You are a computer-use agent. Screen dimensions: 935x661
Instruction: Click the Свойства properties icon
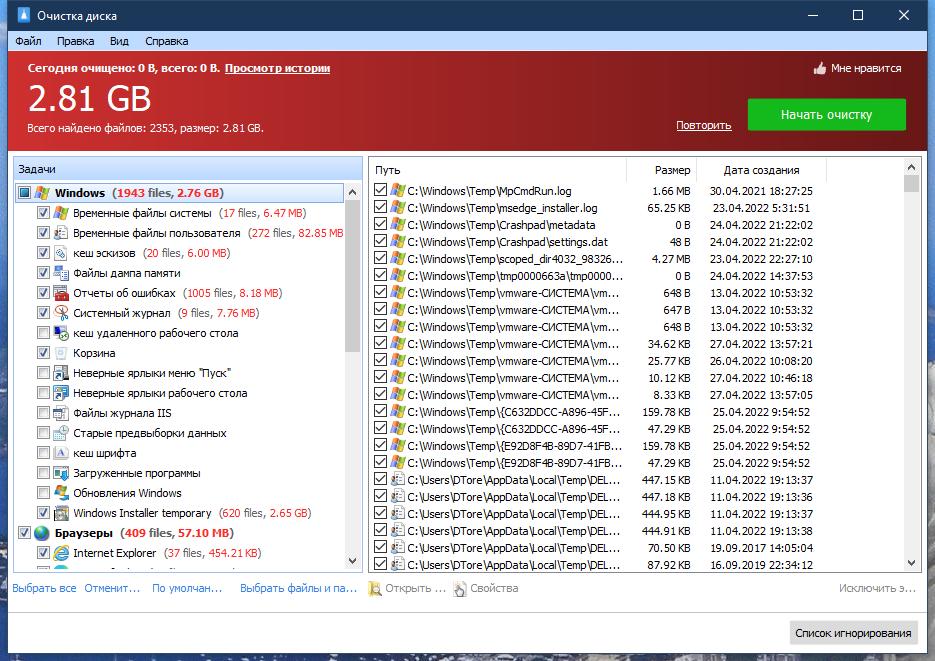pos(460,589)
